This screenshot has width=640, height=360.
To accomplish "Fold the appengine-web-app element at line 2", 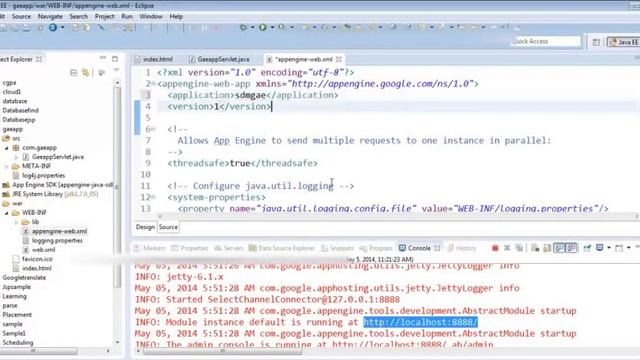I will [x=153, y=84].
